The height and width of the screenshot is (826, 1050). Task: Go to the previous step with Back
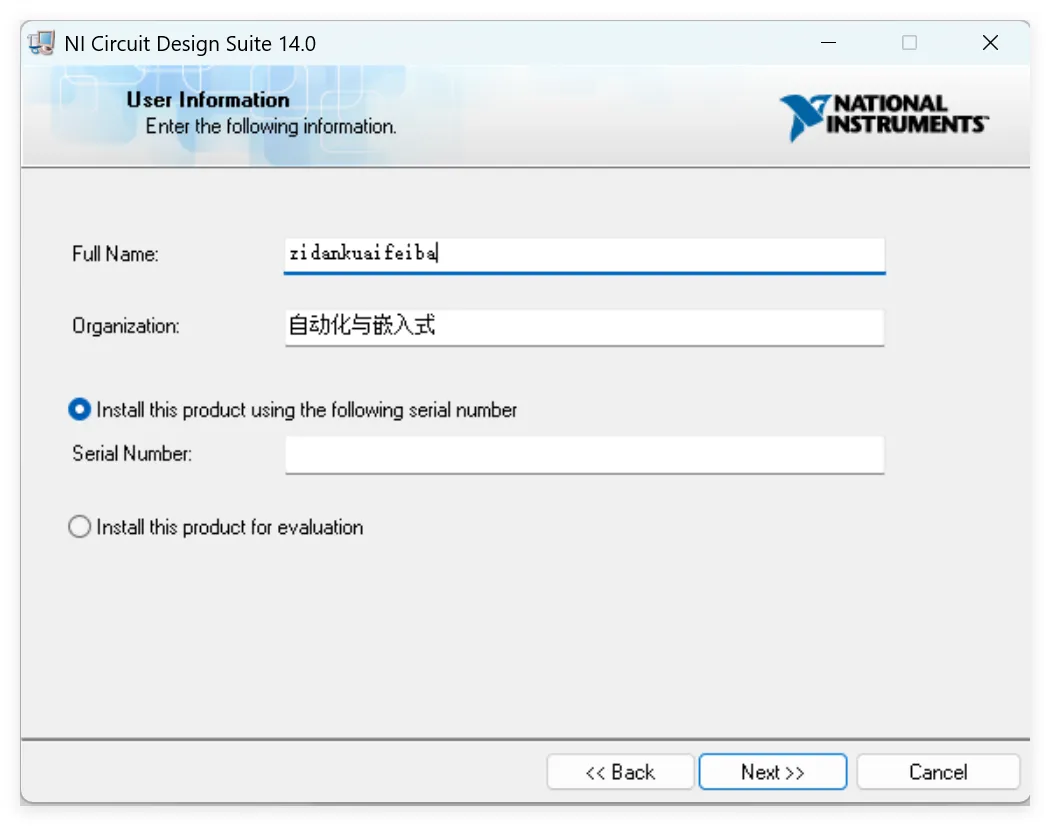click(x=620, y=772)
